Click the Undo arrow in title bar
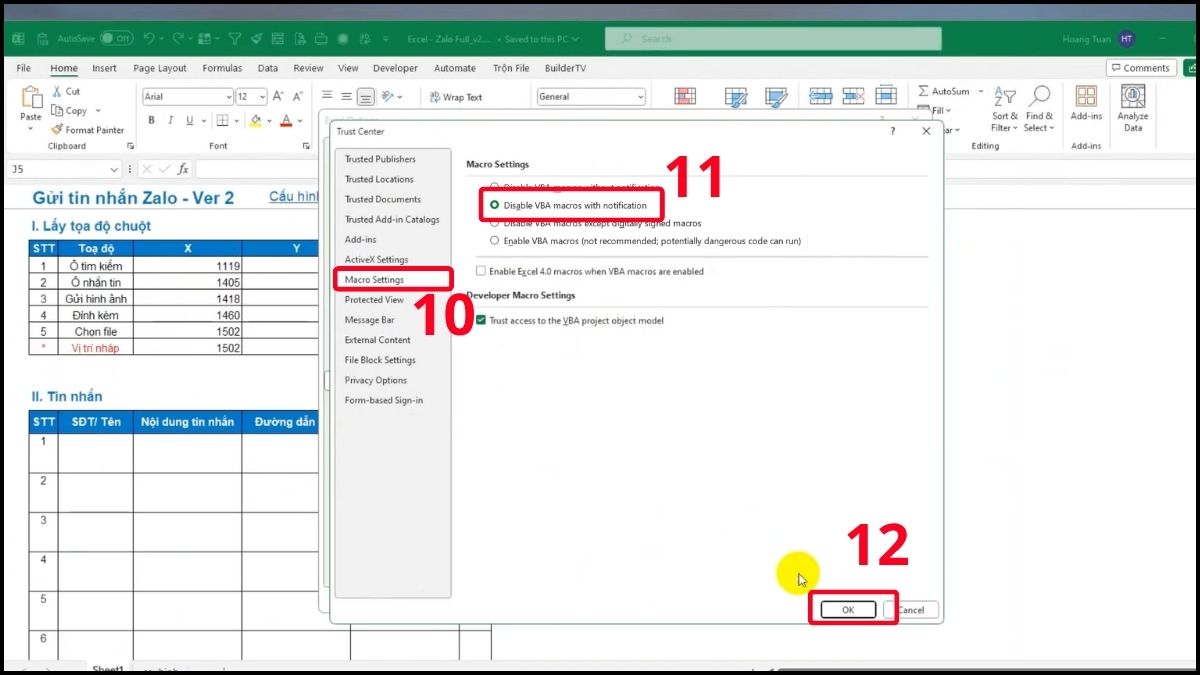Image resolution: width=1200 pixels, height=675 pixels. pyautogui.click(x=149, y=38)
